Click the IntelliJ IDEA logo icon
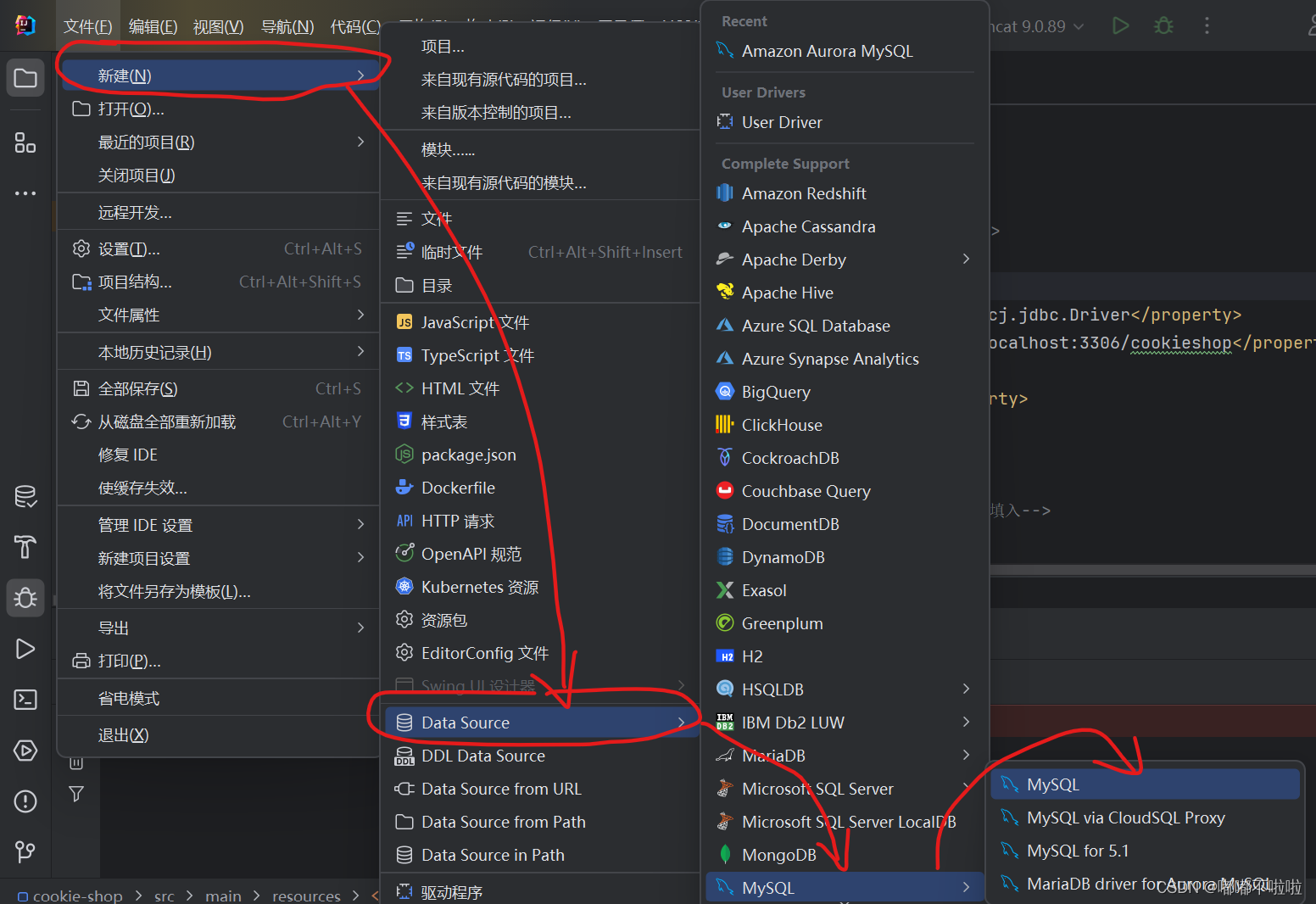The image size is (1316, 904). (25, 25)
